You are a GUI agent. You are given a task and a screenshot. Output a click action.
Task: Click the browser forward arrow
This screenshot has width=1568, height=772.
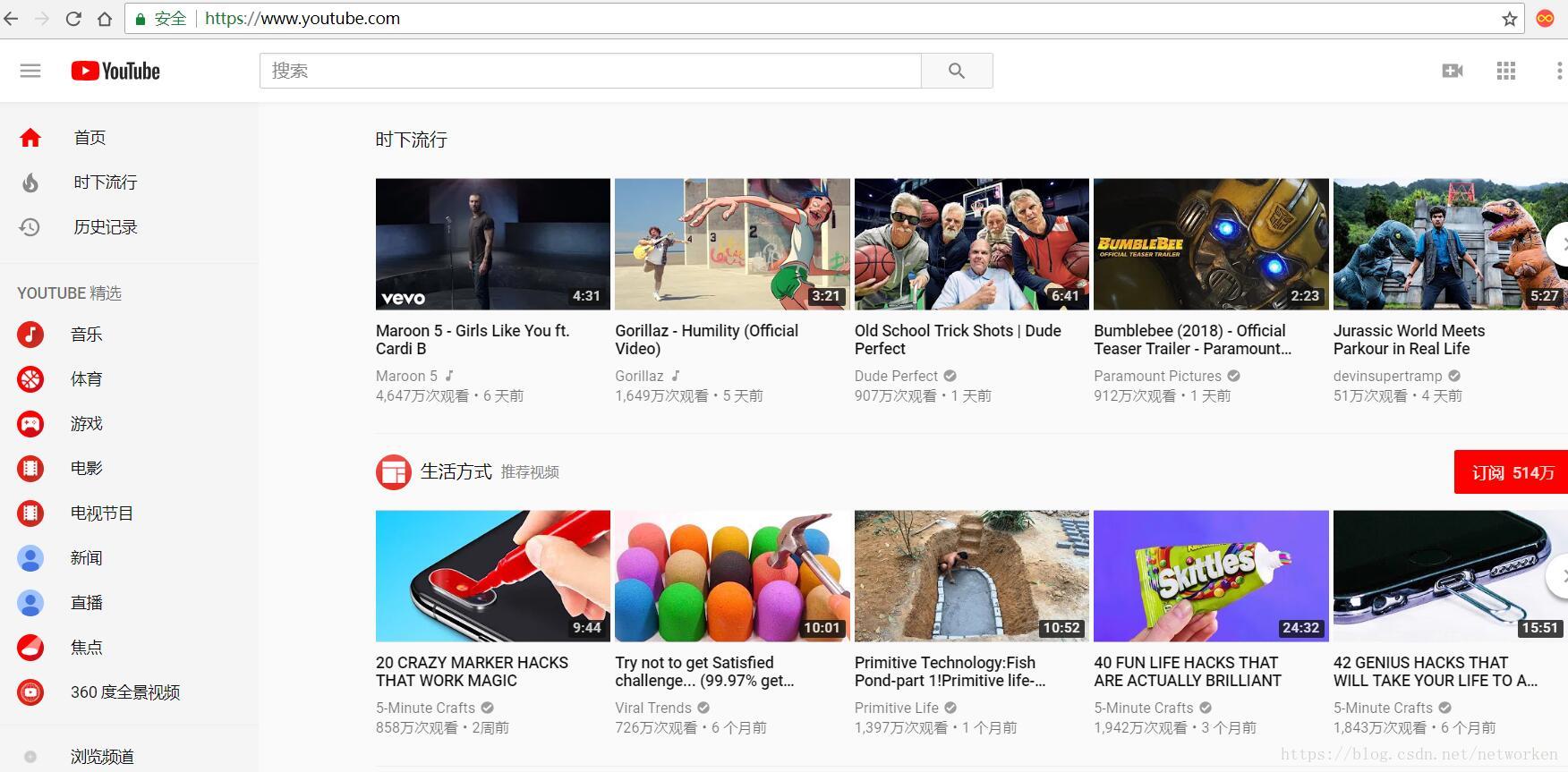tap(42, 19)
